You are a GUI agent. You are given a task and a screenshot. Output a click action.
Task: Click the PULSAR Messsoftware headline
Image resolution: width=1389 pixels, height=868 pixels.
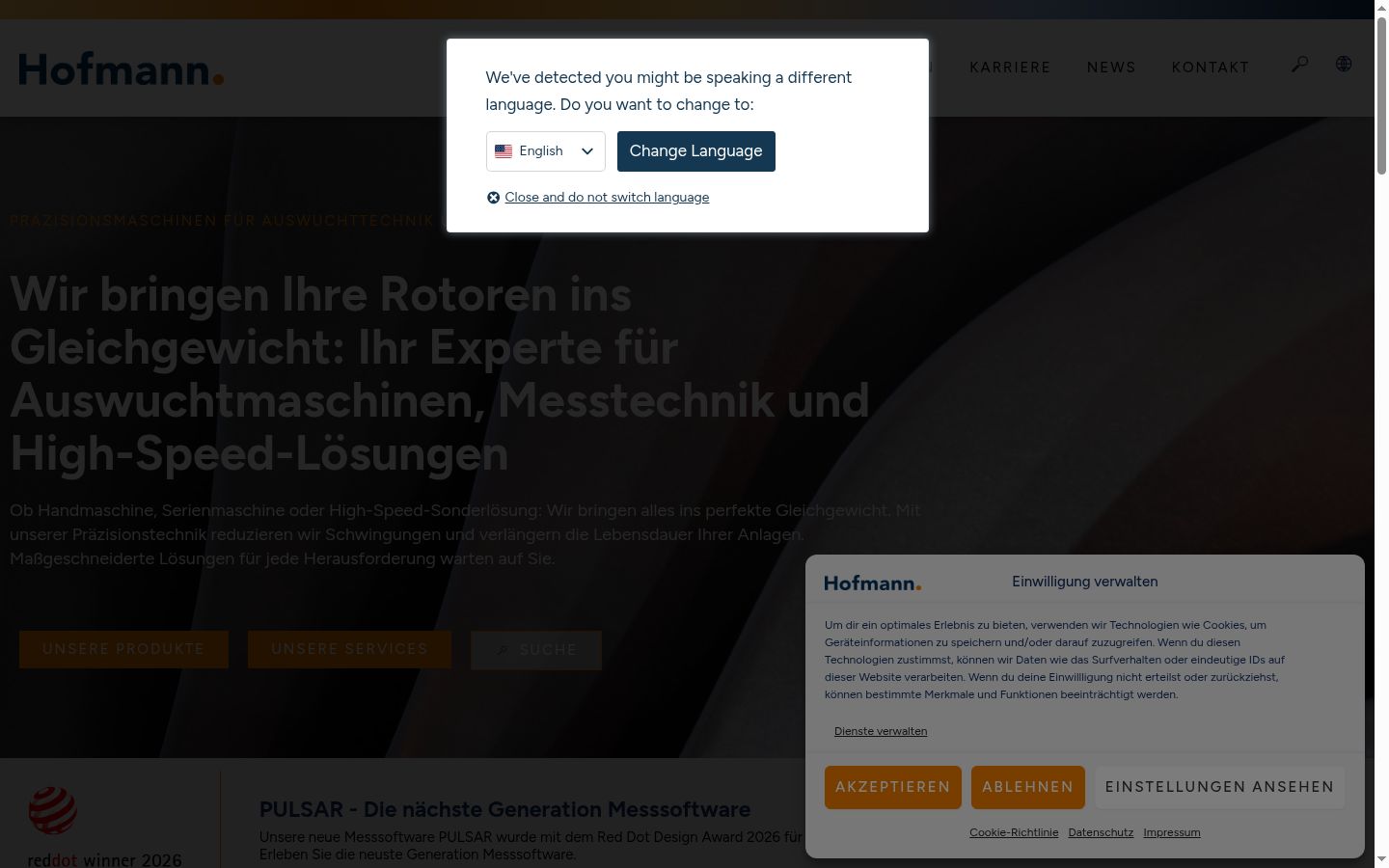(504, 809)
